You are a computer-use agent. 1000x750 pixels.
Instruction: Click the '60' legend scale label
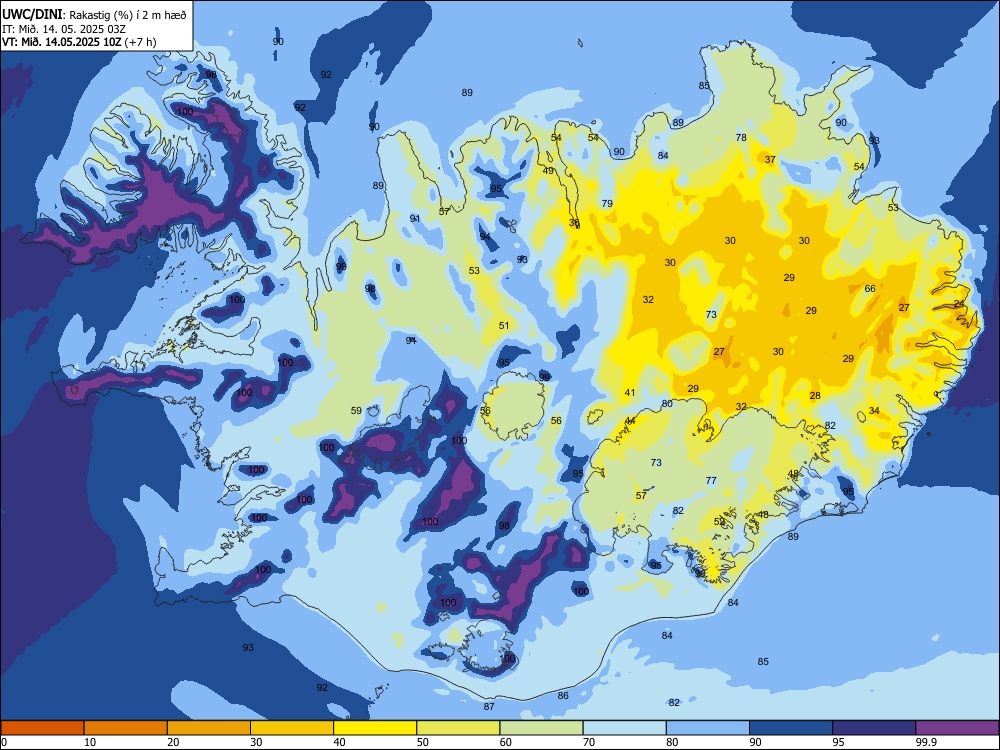click(506, 742)
